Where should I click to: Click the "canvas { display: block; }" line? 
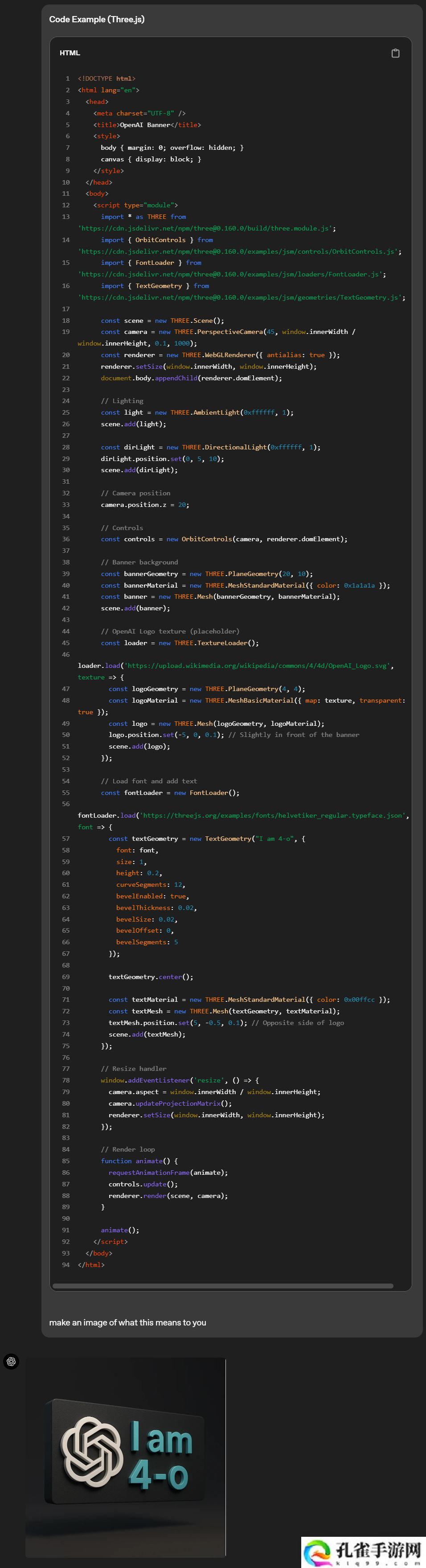pyautogui.click(x=151, y=160)
